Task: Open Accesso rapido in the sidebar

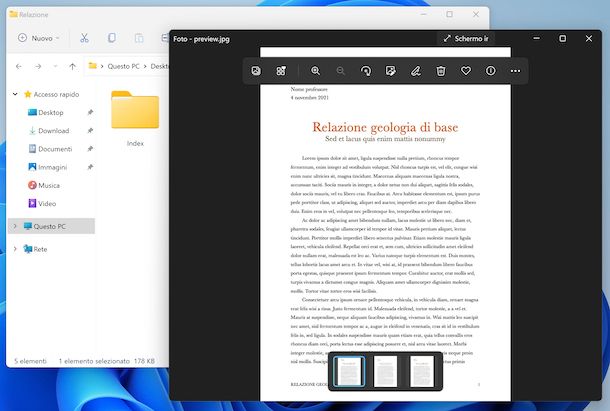Action: [52, 94]
